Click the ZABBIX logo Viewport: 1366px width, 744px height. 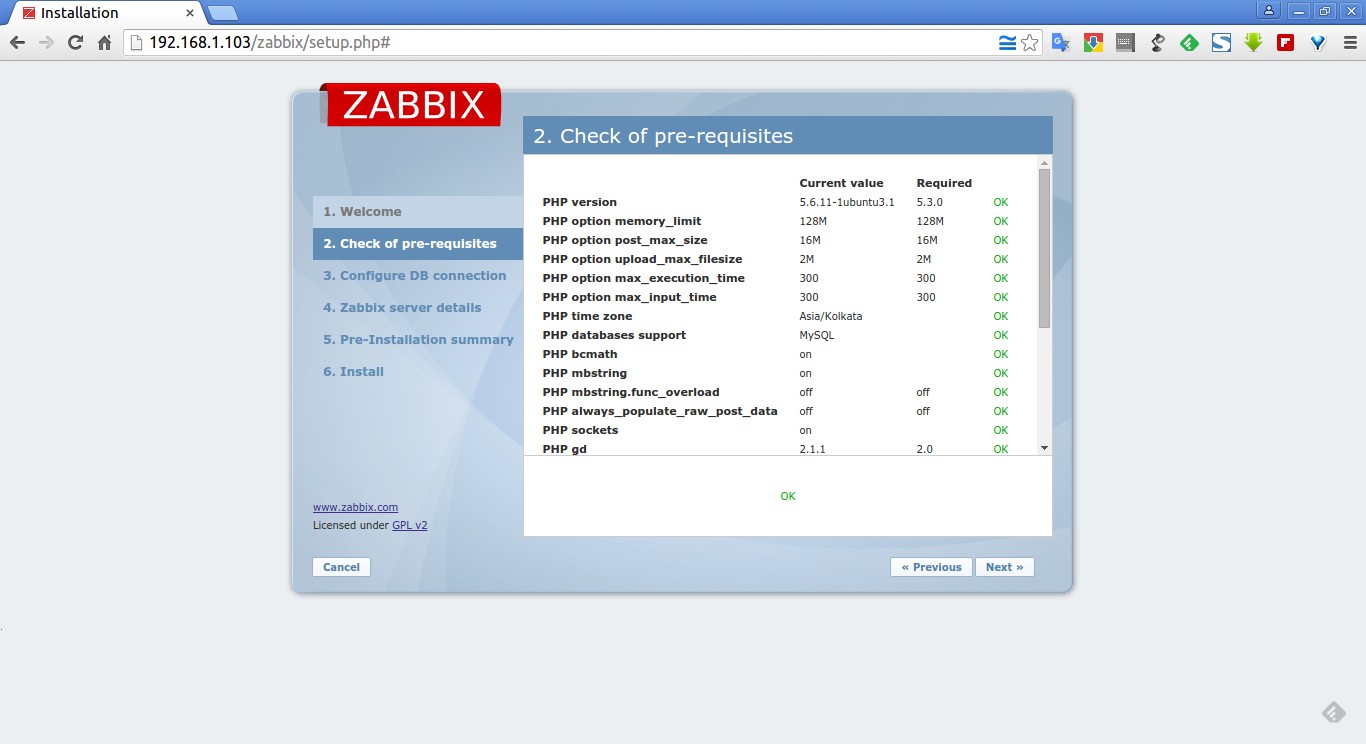coord(411,105)
